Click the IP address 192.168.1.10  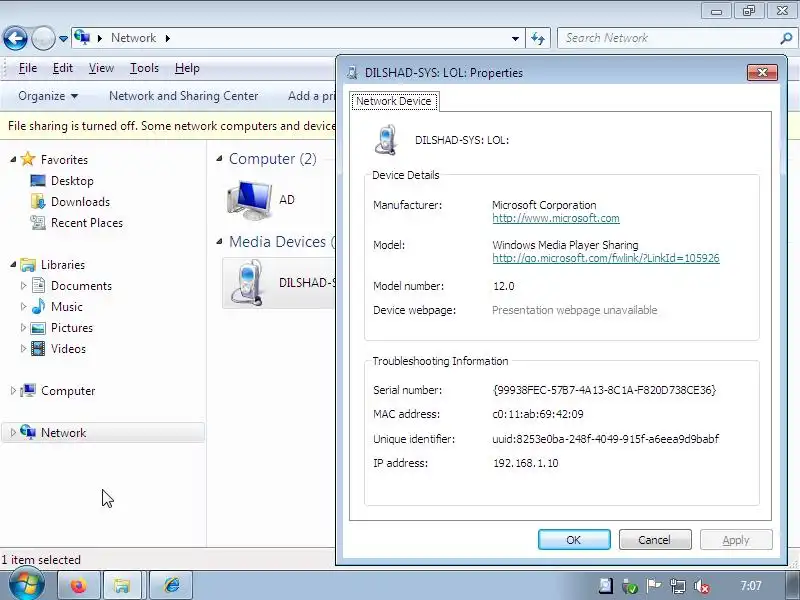tap(526, 463)
